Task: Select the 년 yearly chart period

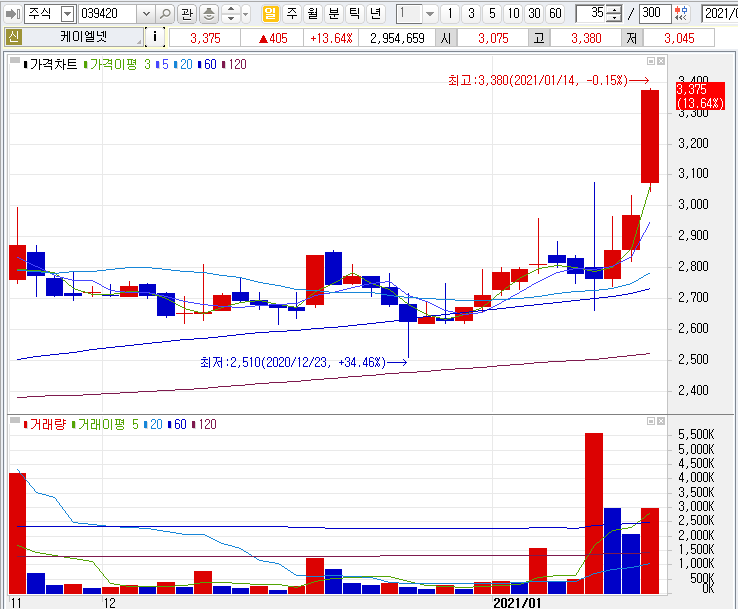Action: (x=375, y=14)
